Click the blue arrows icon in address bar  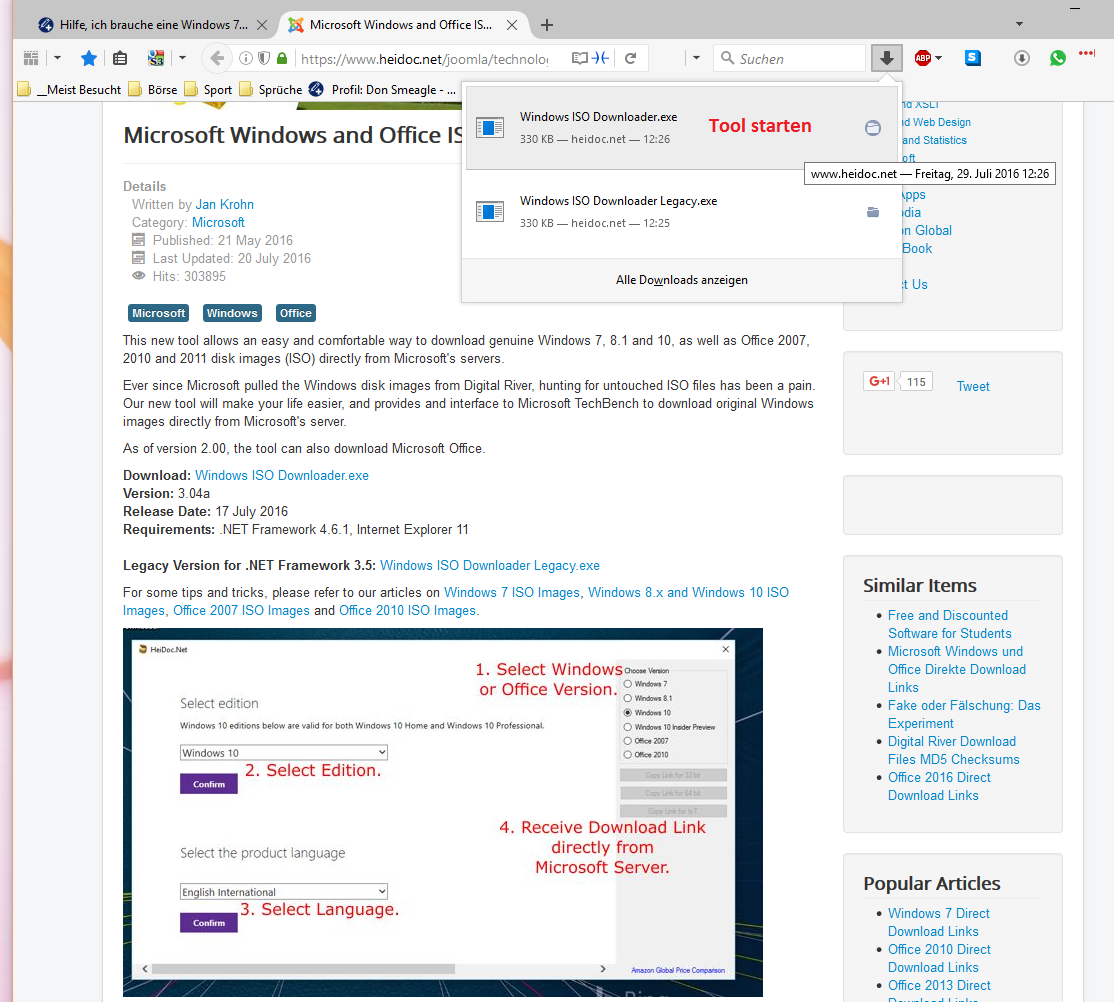(601, 58)
